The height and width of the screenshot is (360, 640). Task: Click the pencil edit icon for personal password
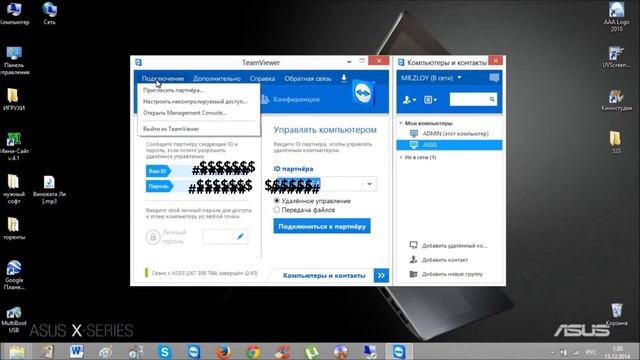(x=240, y=236)
